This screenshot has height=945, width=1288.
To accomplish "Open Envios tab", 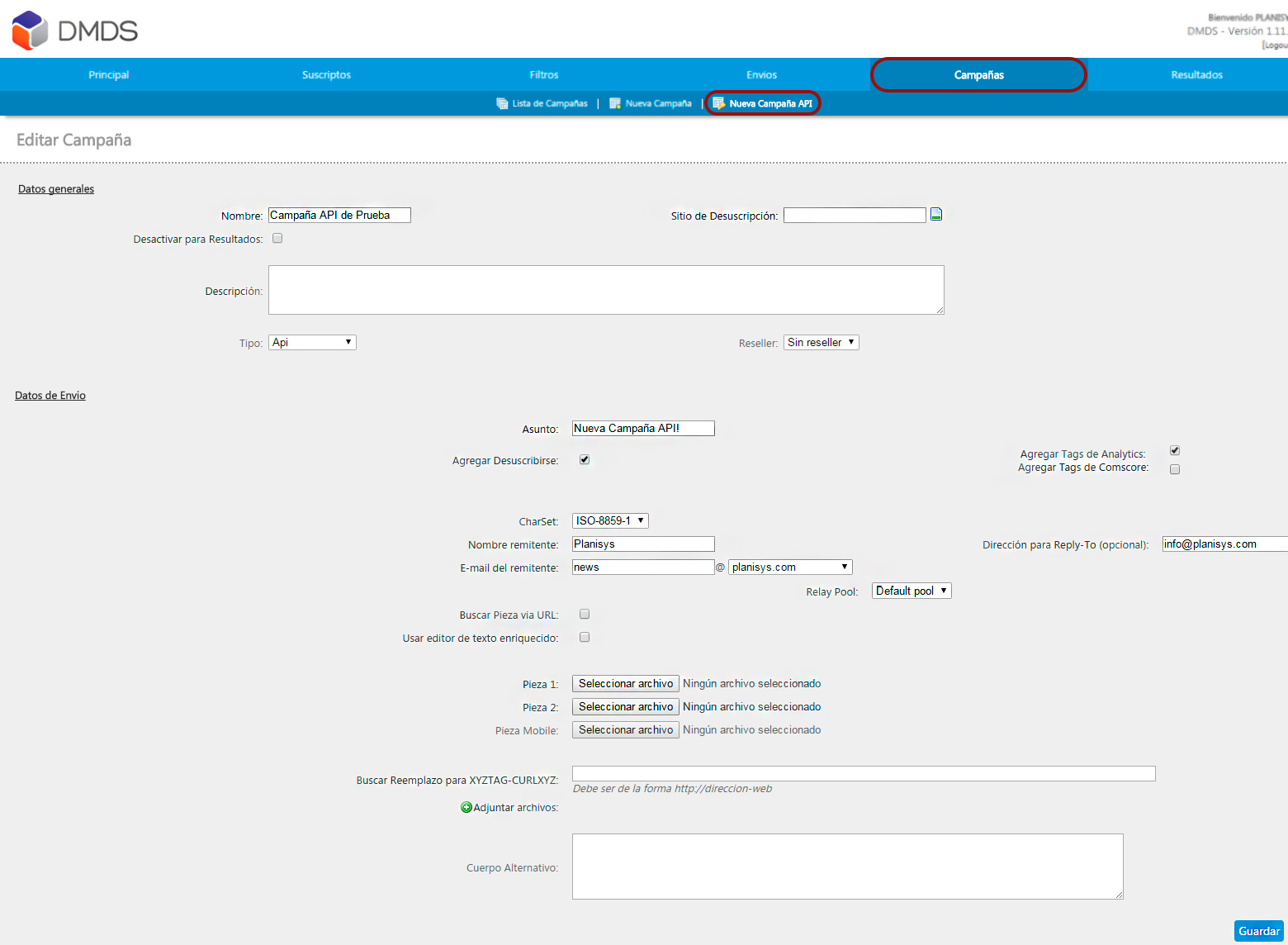I will pos(761,74).
